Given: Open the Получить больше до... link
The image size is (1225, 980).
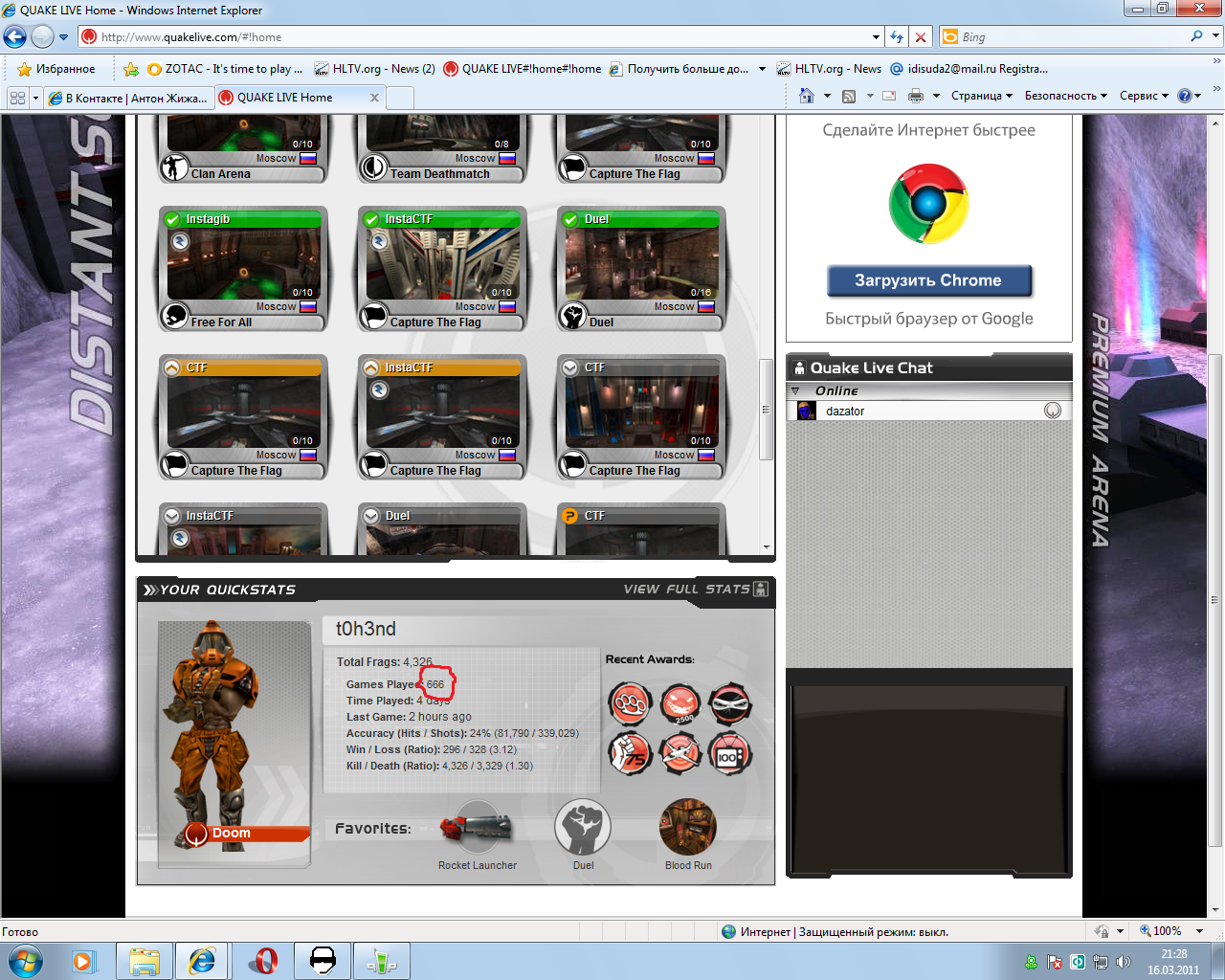Looking at the screenshot, I should click(x=679, y=69).
